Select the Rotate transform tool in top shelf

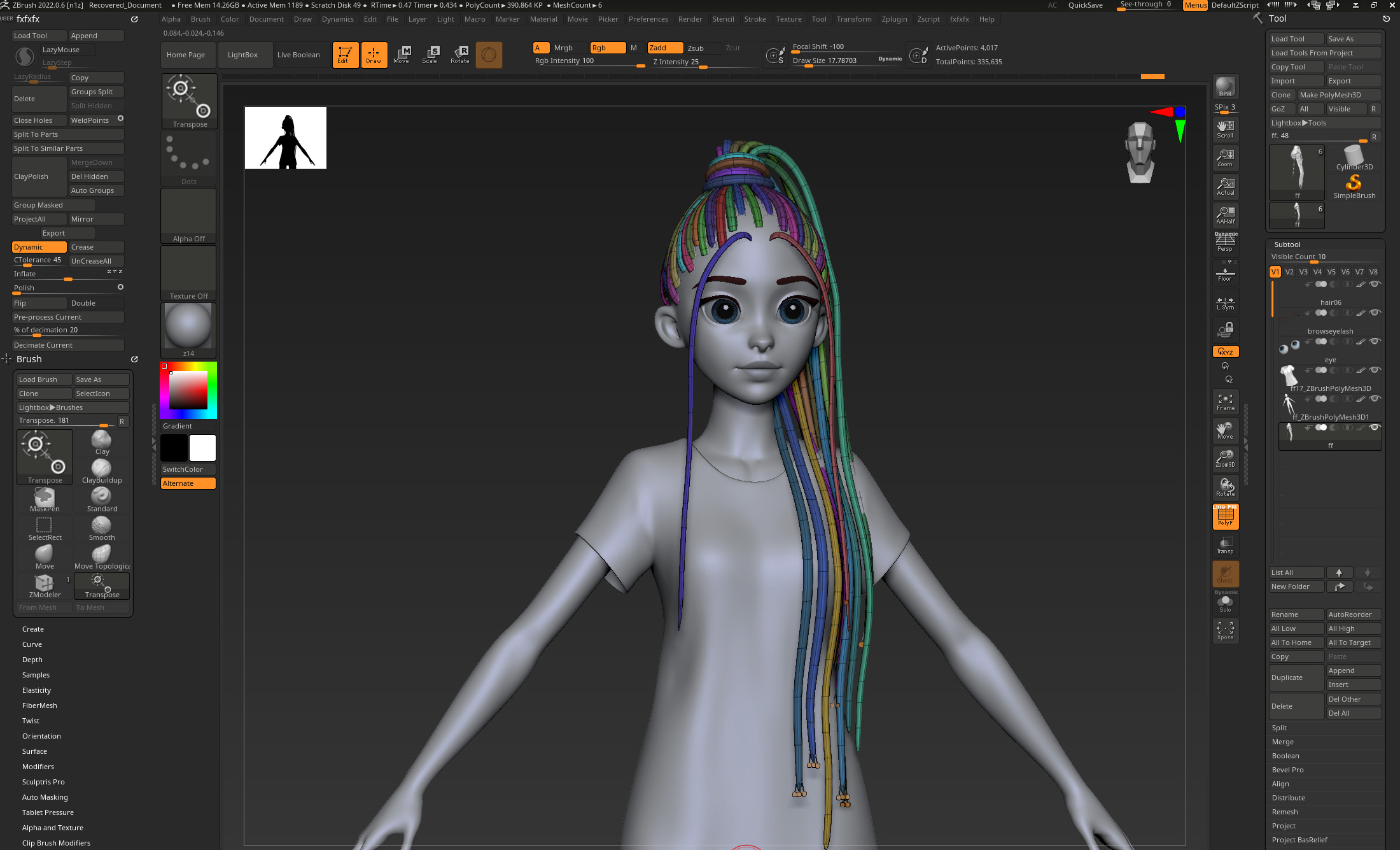(x=460, y=55)
